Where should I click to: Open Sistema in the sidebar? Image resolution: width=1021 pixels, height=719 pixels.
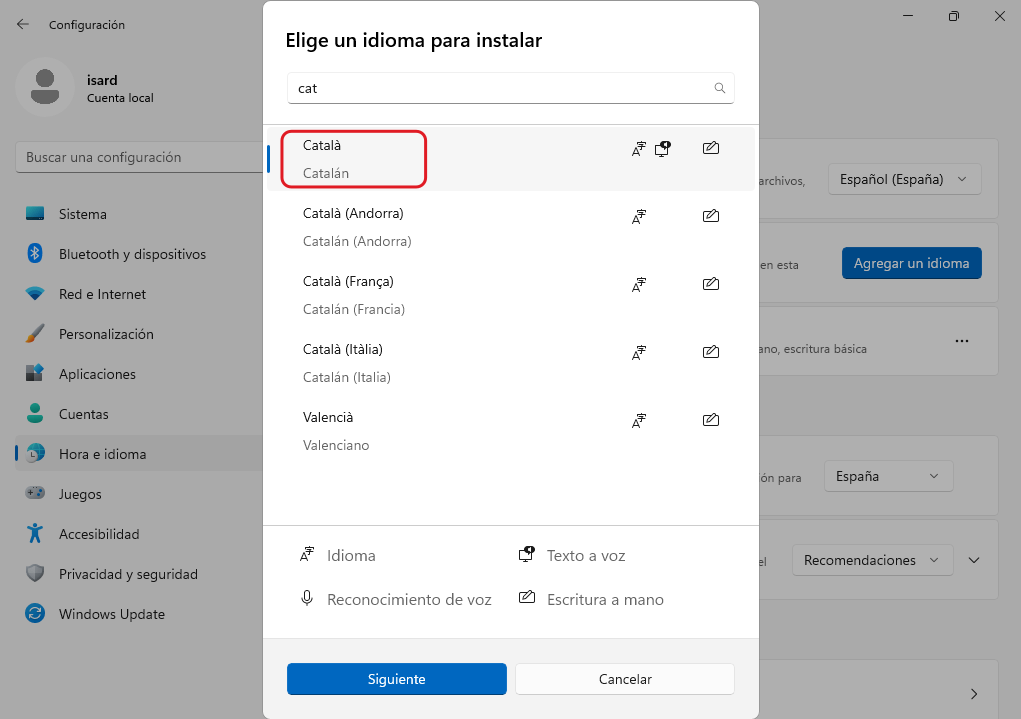point(82,214)
